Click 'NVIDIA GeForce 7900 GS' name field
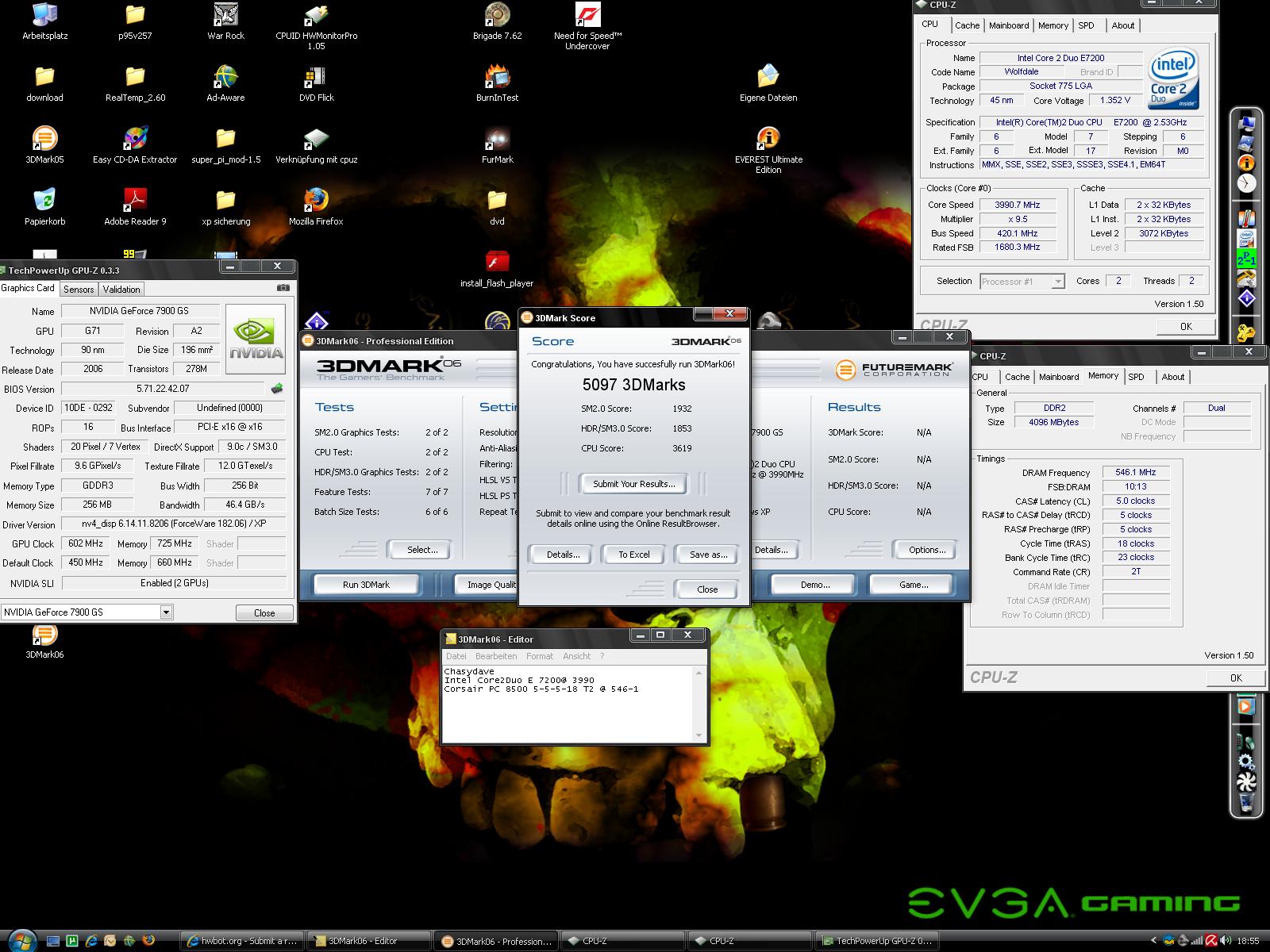Screen dimensions: 1270x952 click(140, 311)
